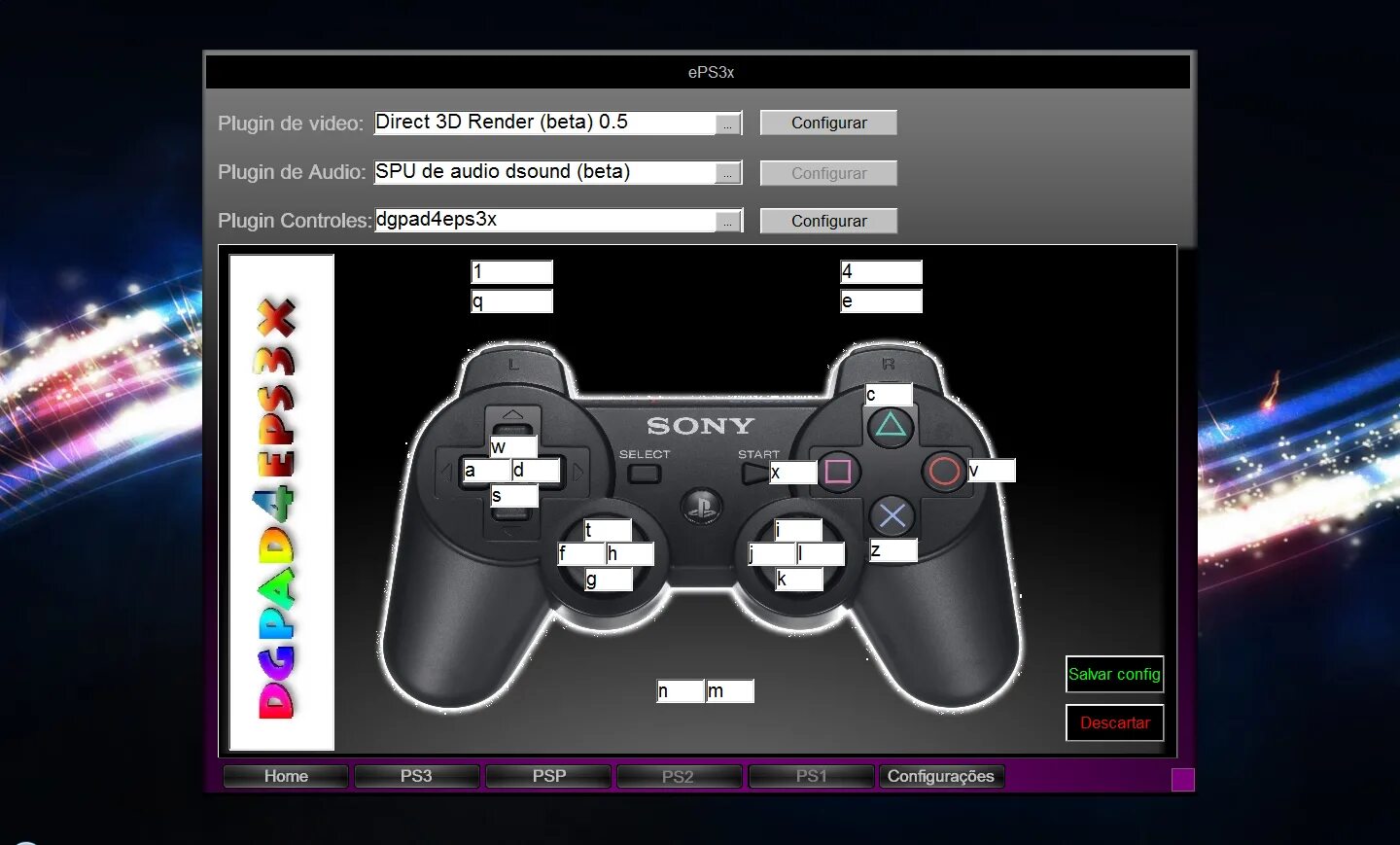Click the purple square in the bottom corner

pos(1183,780)
